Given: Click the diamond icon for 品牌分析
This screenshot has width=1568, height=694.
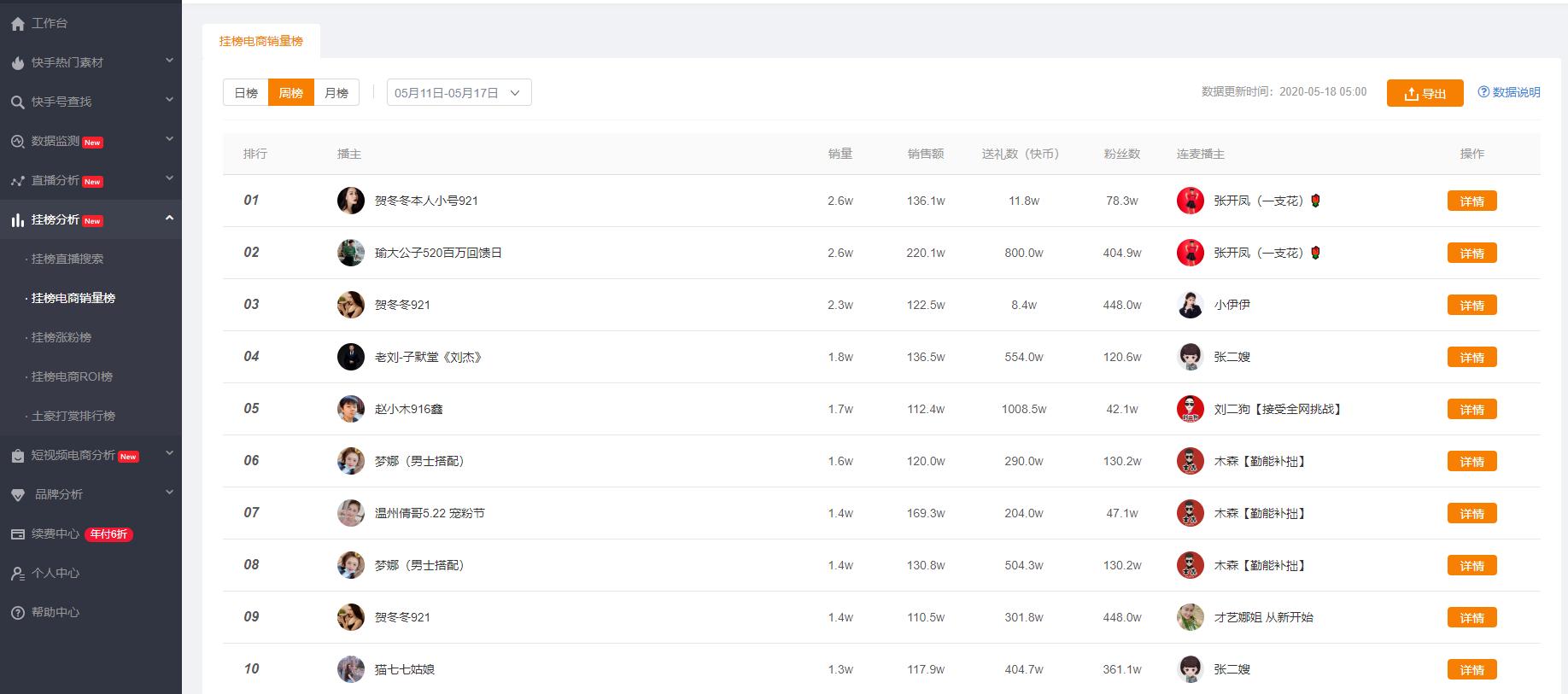Looking at the screenshot, I should (17, 495).
